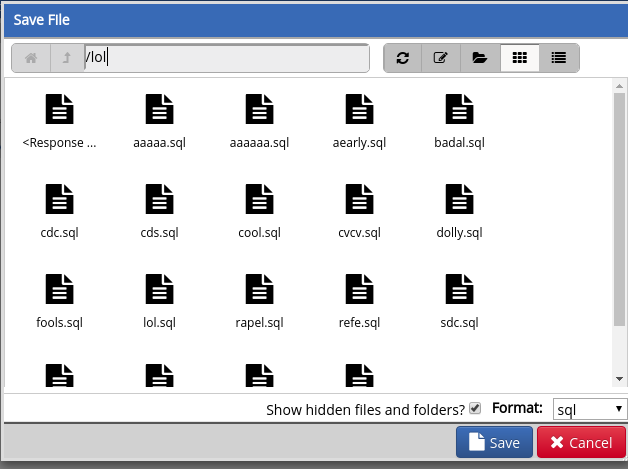The height and width of the screenshot is (469, 628).
Task: Switch to list view
Action: pos(558,58)
